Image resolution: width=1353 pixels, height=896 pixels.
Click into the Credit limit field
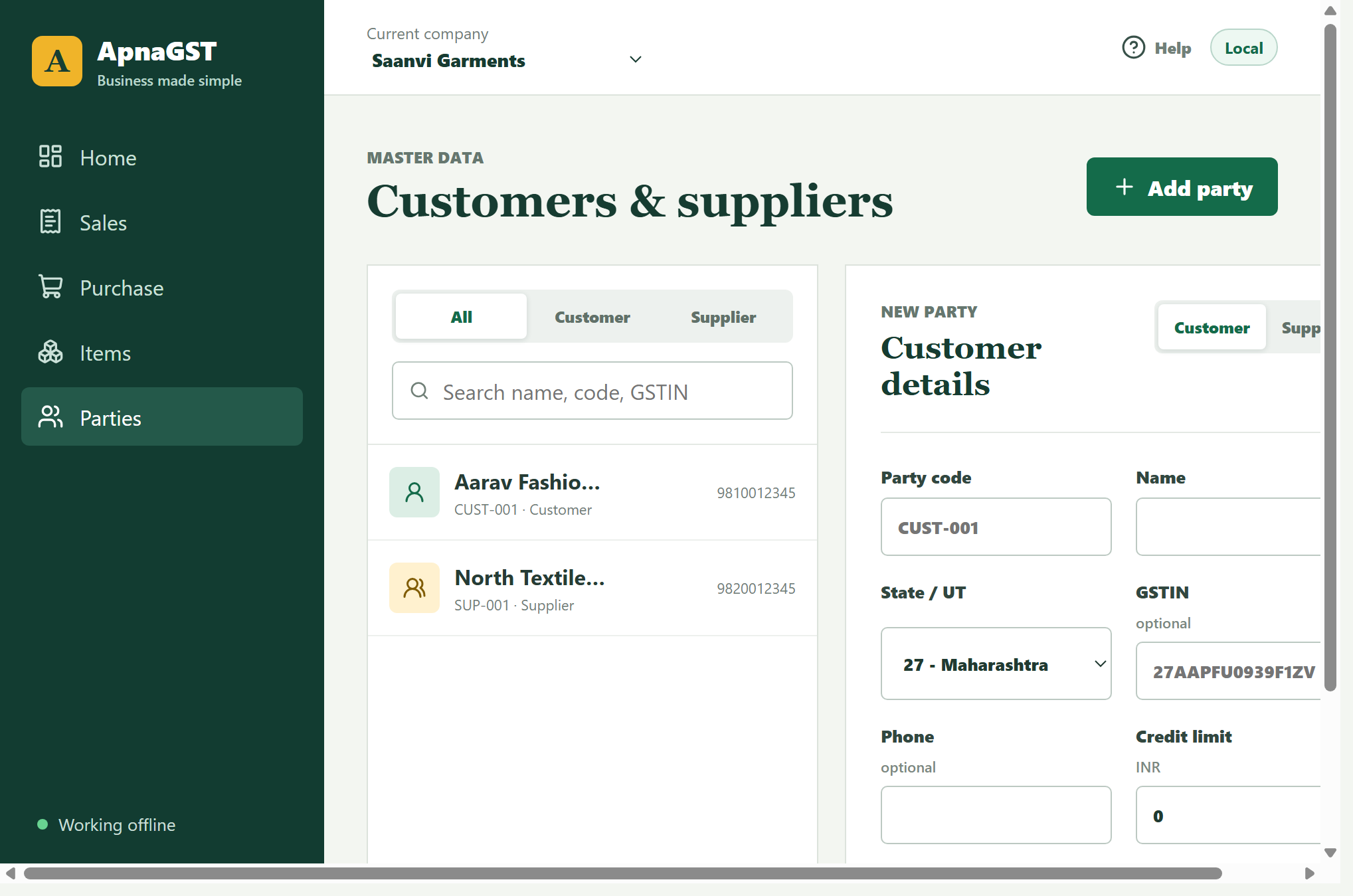tap(1229, 815)
